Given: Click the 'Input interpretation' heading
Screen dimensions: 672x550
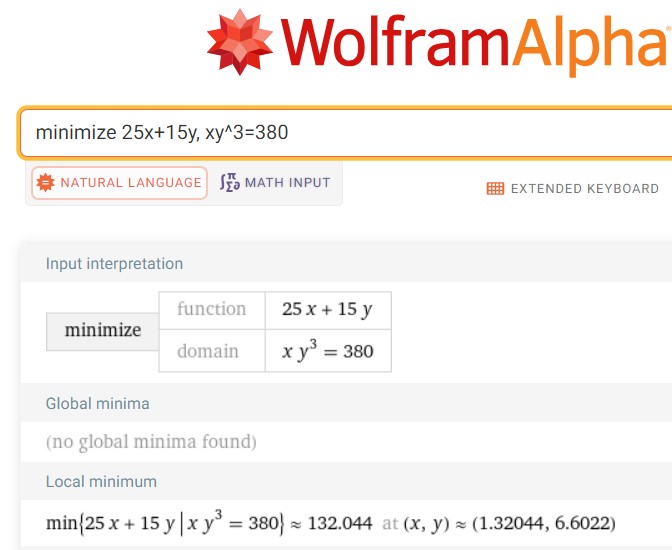Looking at the screenshot, I should pyautogui.click(x=114, y=264).
